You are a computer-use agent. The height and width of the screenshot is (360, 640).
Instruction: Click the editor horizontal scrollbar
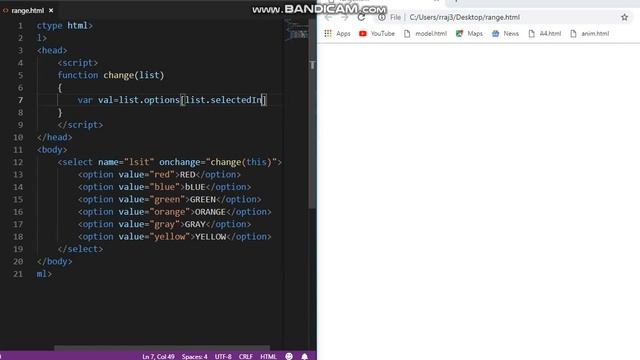[x=162, y=348]
